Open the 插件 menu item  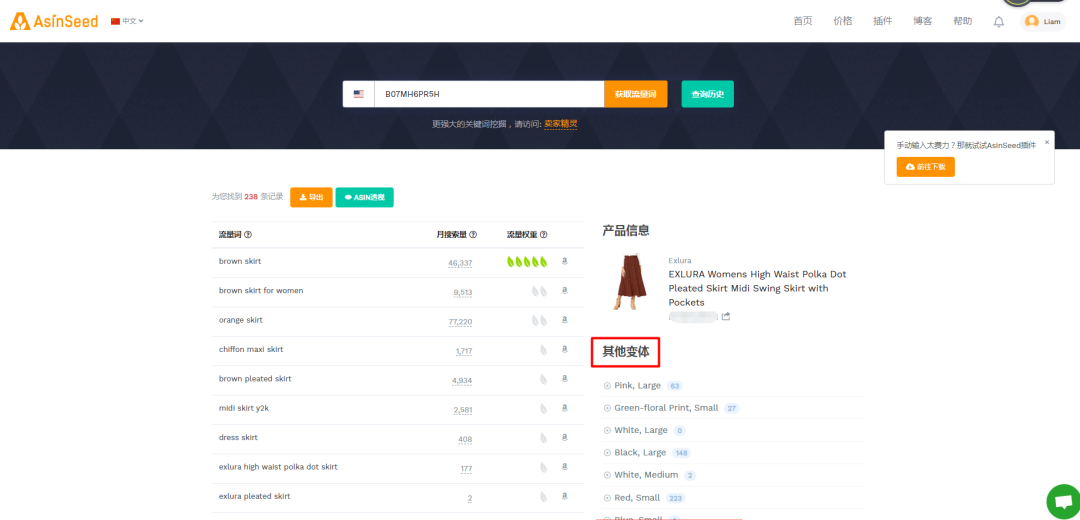tap(882, 21)
